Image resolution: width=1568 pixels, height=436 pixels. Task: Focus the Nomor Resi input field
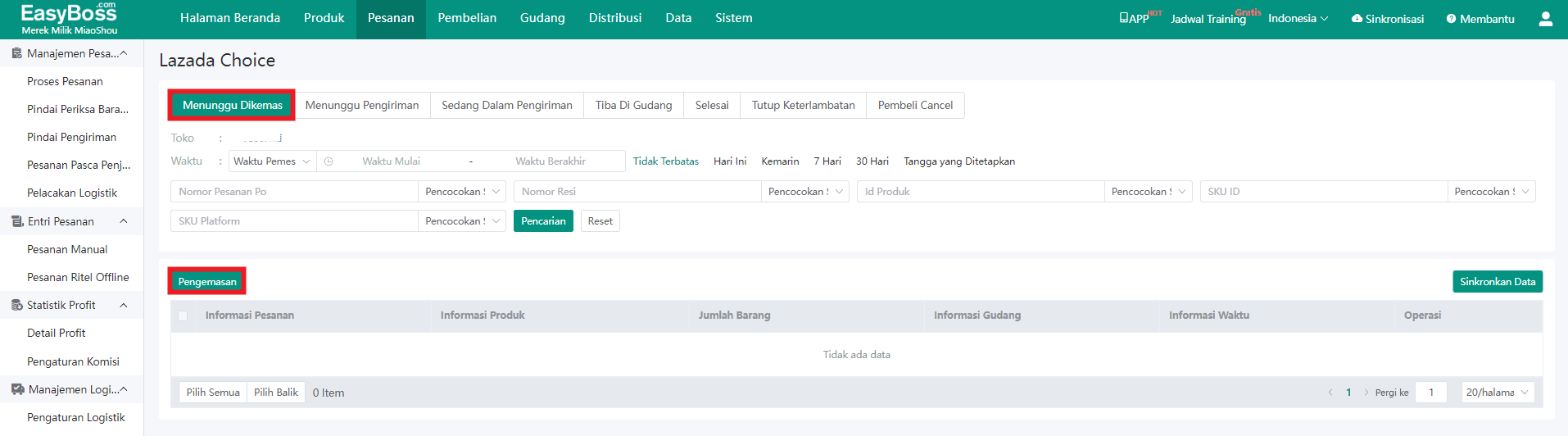click(638, 192)
